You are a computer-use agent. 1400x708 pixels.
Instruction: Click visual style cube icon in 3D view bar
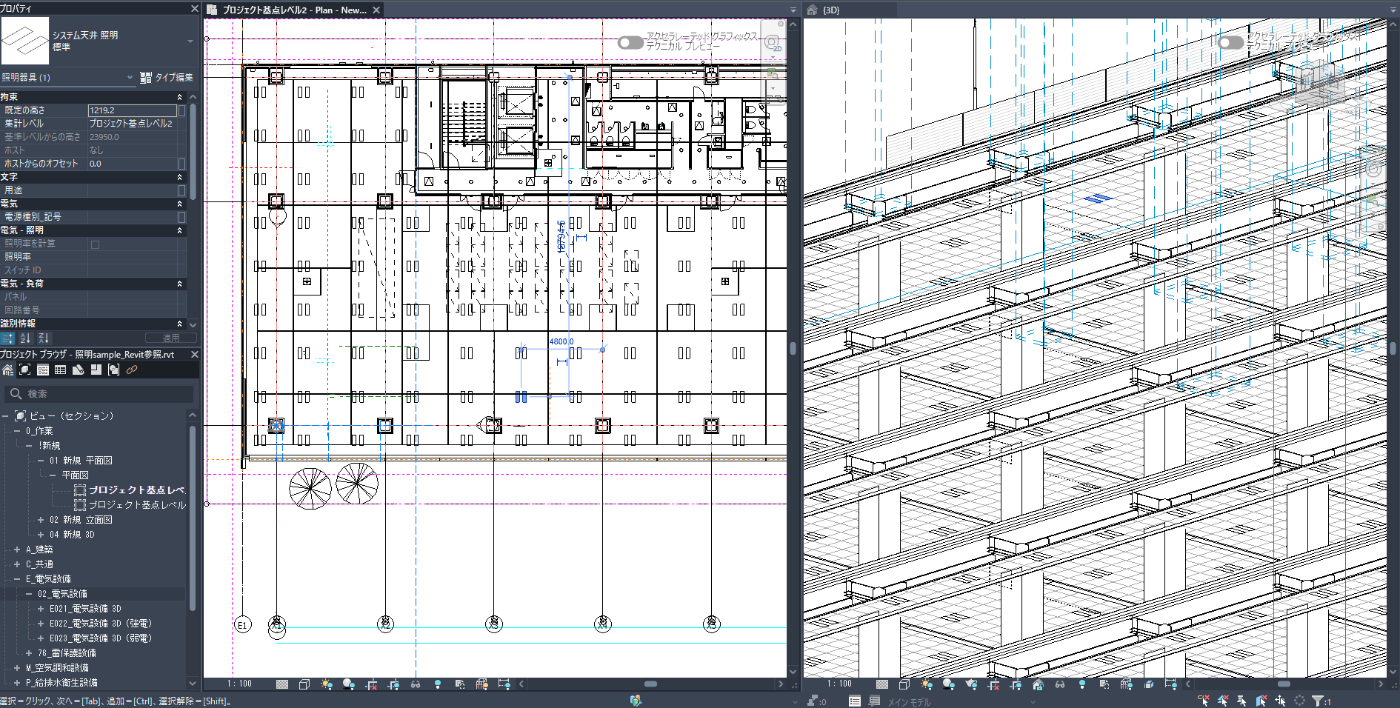pyautogui.click(x=905, y=685)
